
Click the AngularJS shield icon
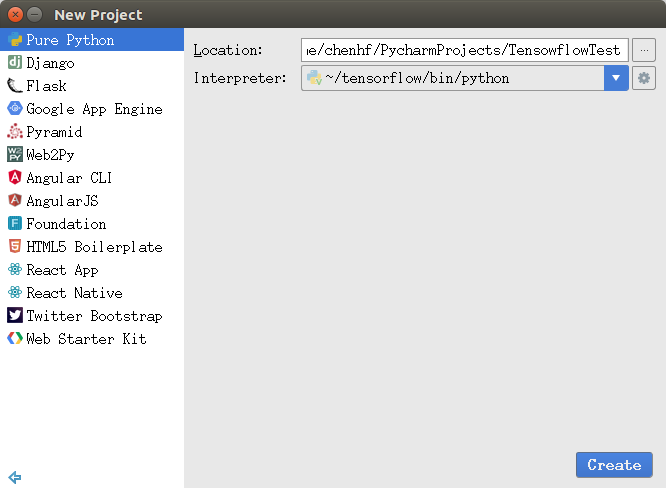tap(15, 200)
